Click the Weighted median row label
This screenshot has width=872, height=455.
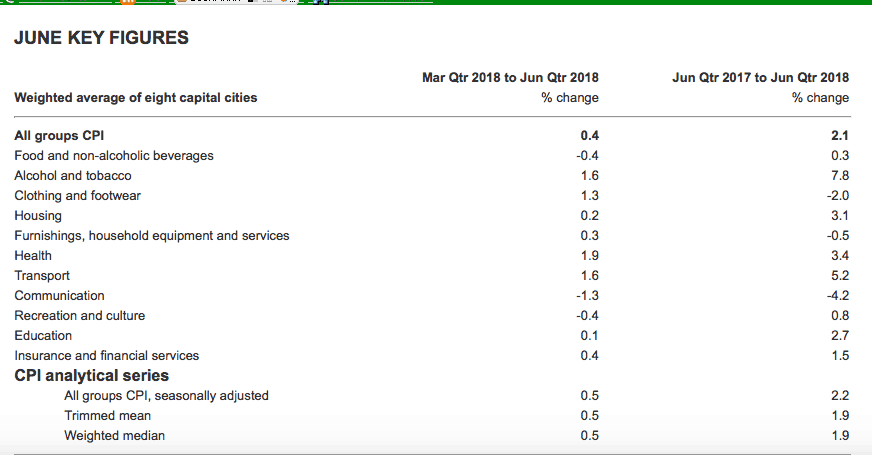[115, 435]
